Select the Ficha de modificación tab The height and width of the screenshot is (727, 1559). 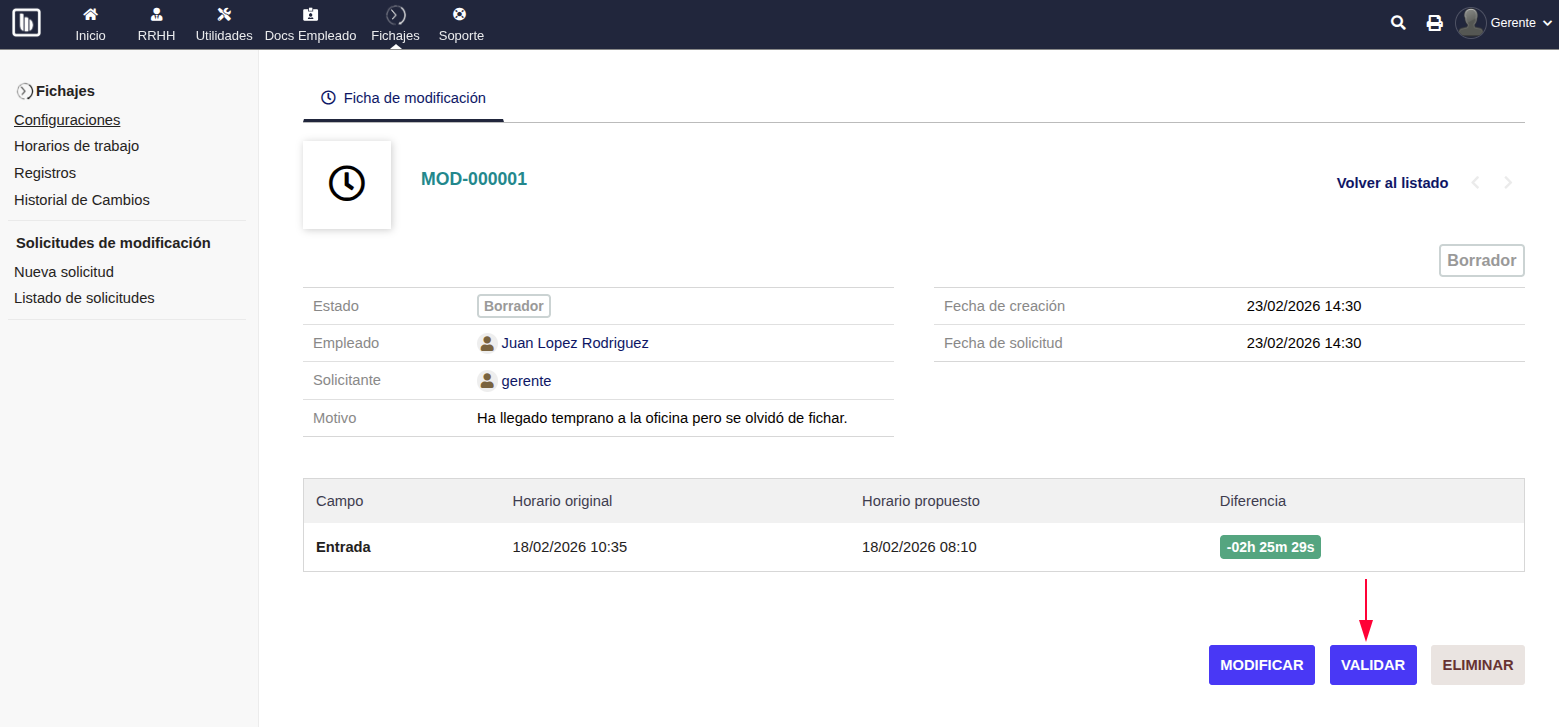(403, 98)
